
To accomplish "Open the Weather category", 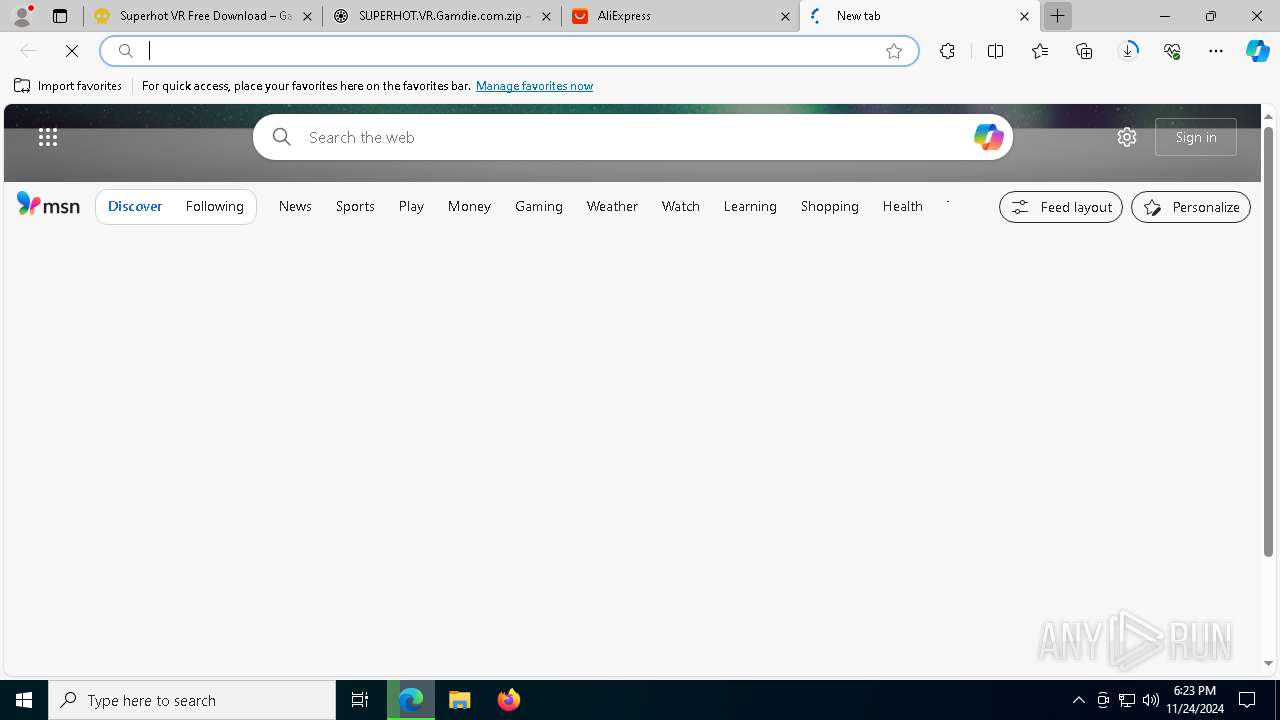I will (x=612, y=206).
